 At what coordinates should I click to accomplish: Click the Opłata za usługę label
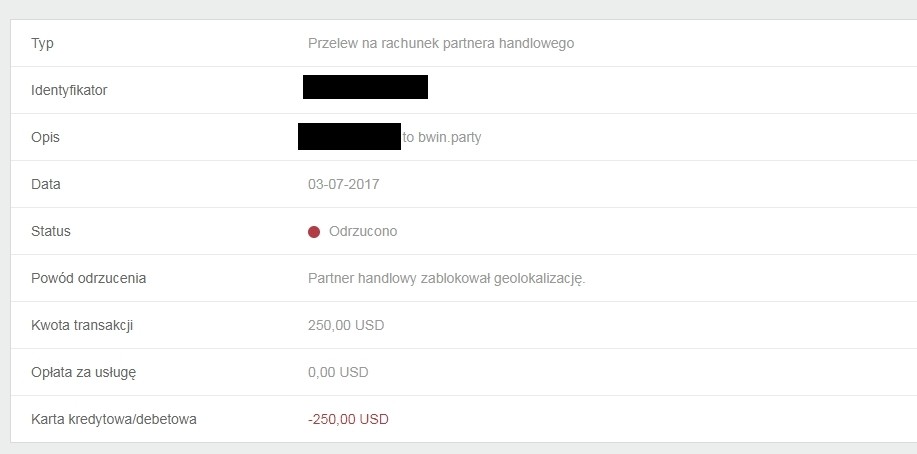(84, 373)
